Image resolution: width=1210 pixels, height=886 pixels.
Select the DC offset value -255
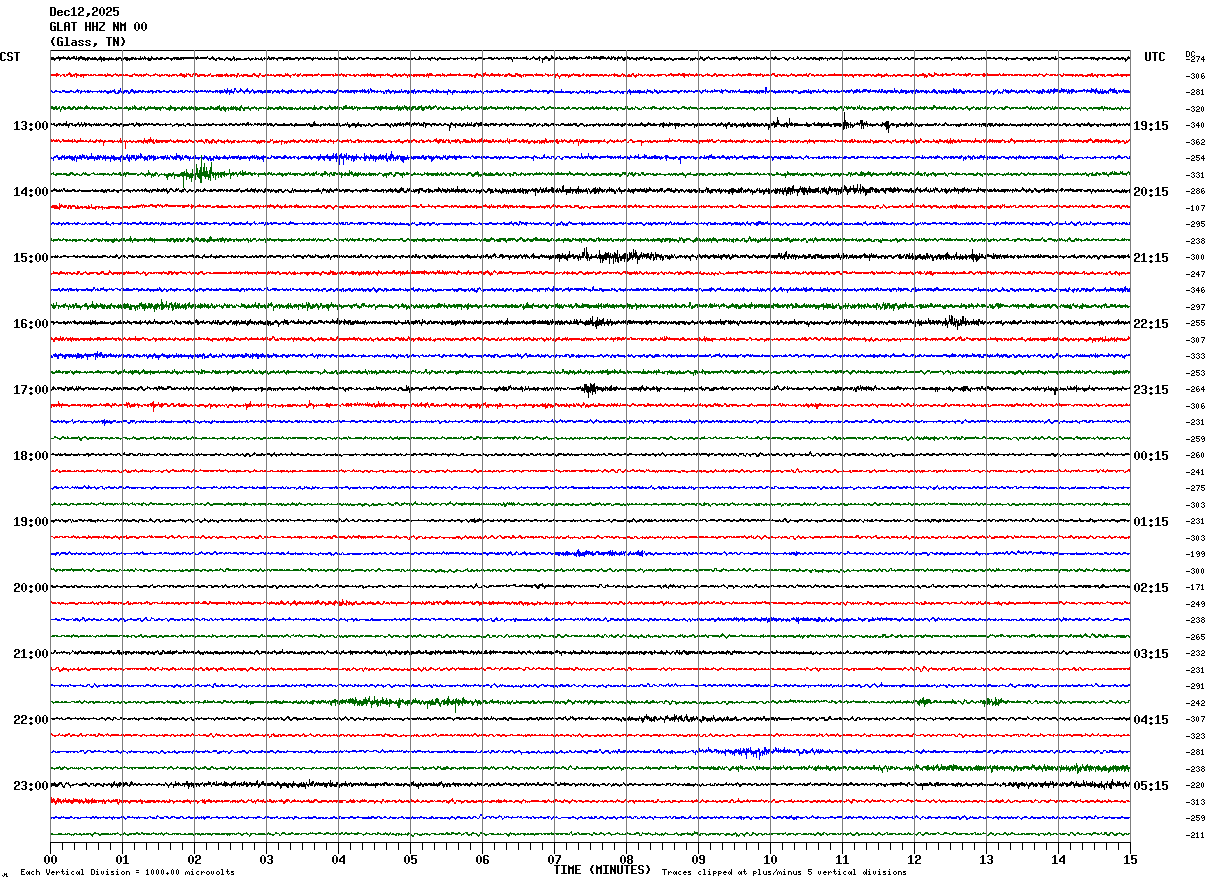coord(1195,324)
